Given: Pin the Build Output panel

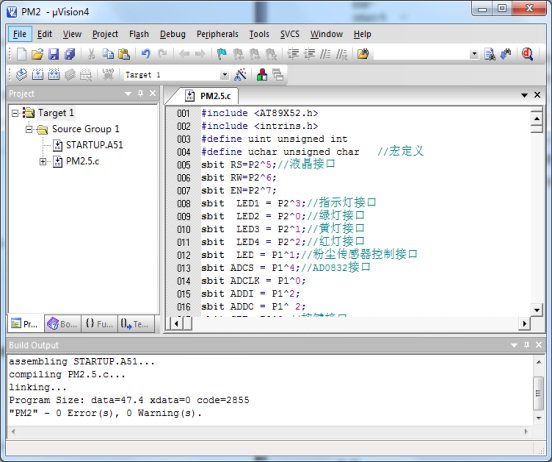Looking at the screenshot, I should coord(526,345).
